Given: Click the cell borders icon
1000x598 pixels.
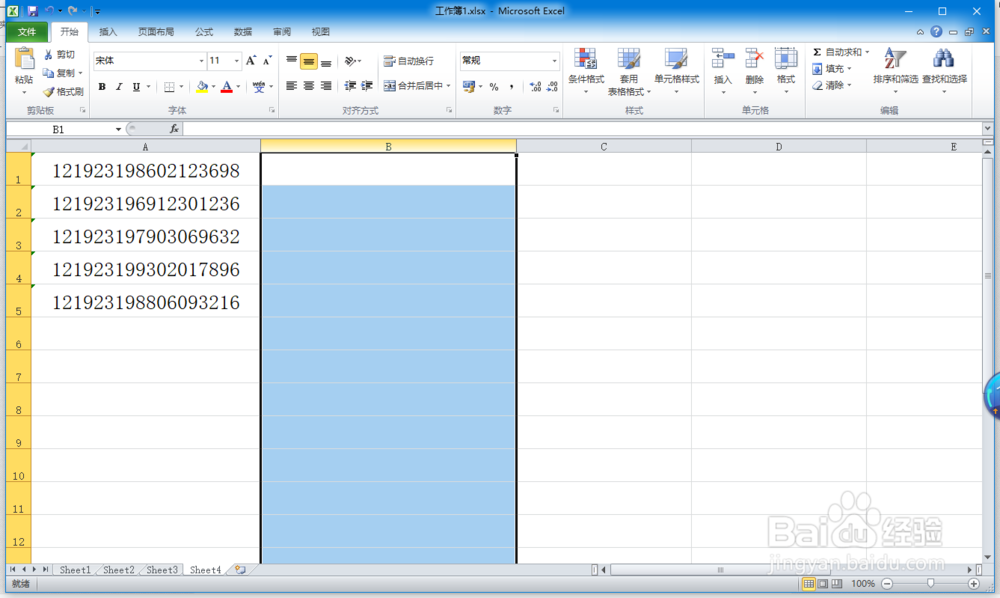Looking at the screenshot, I should pyautogui.click(x=169, y=87).
